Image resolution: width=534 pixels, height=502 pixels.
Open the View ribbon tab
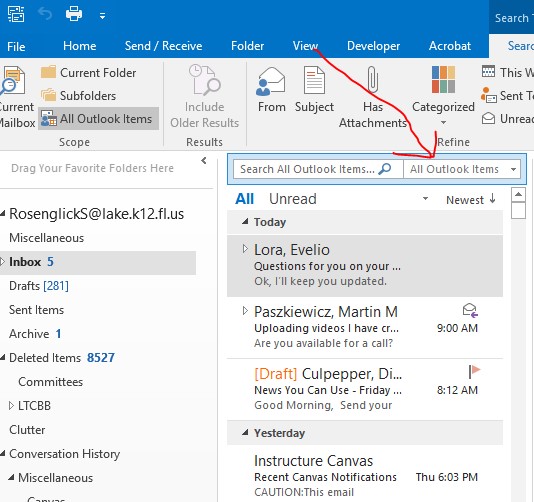(305, 46)
